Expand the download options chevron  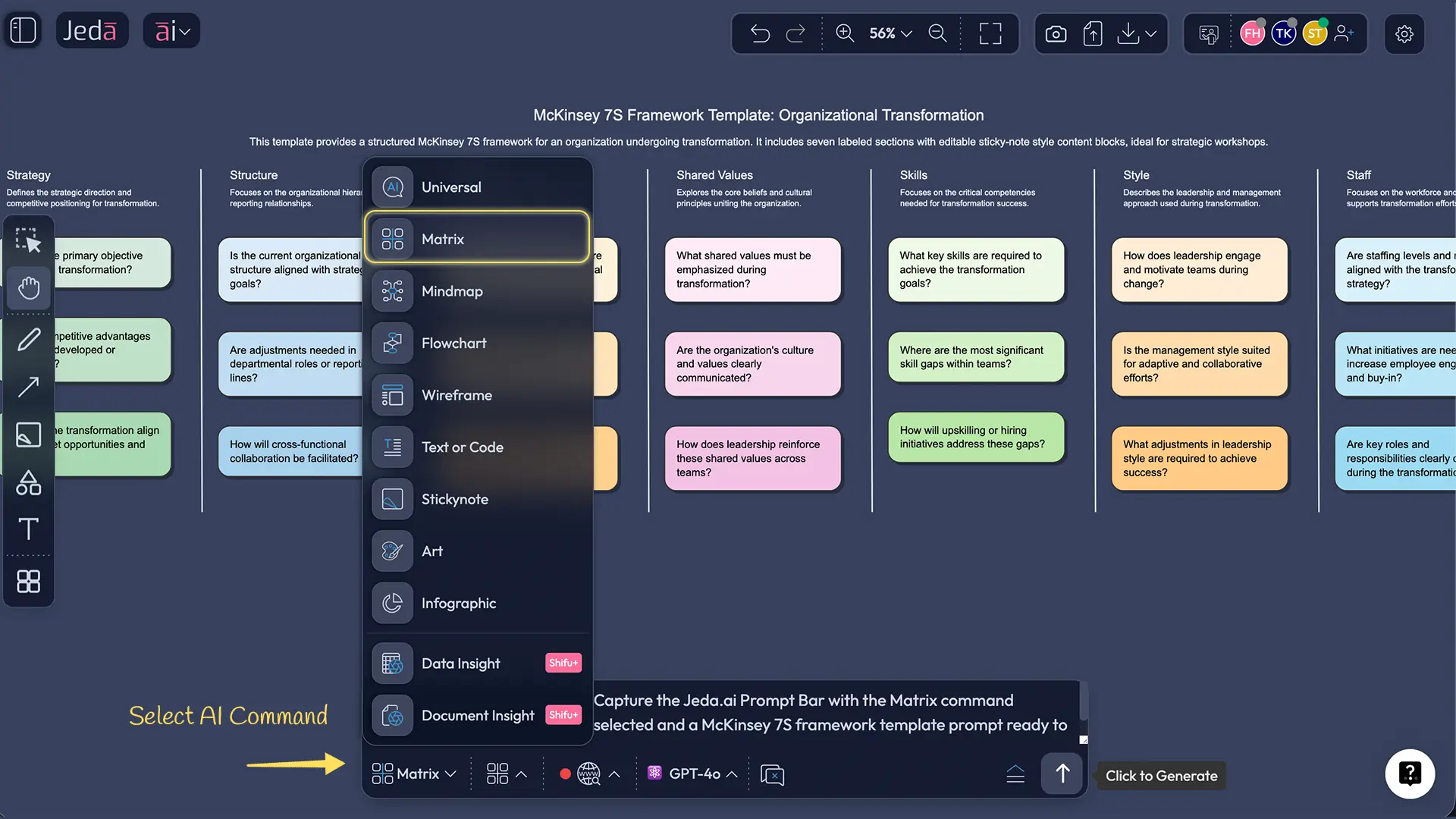tap(1150, 33)
